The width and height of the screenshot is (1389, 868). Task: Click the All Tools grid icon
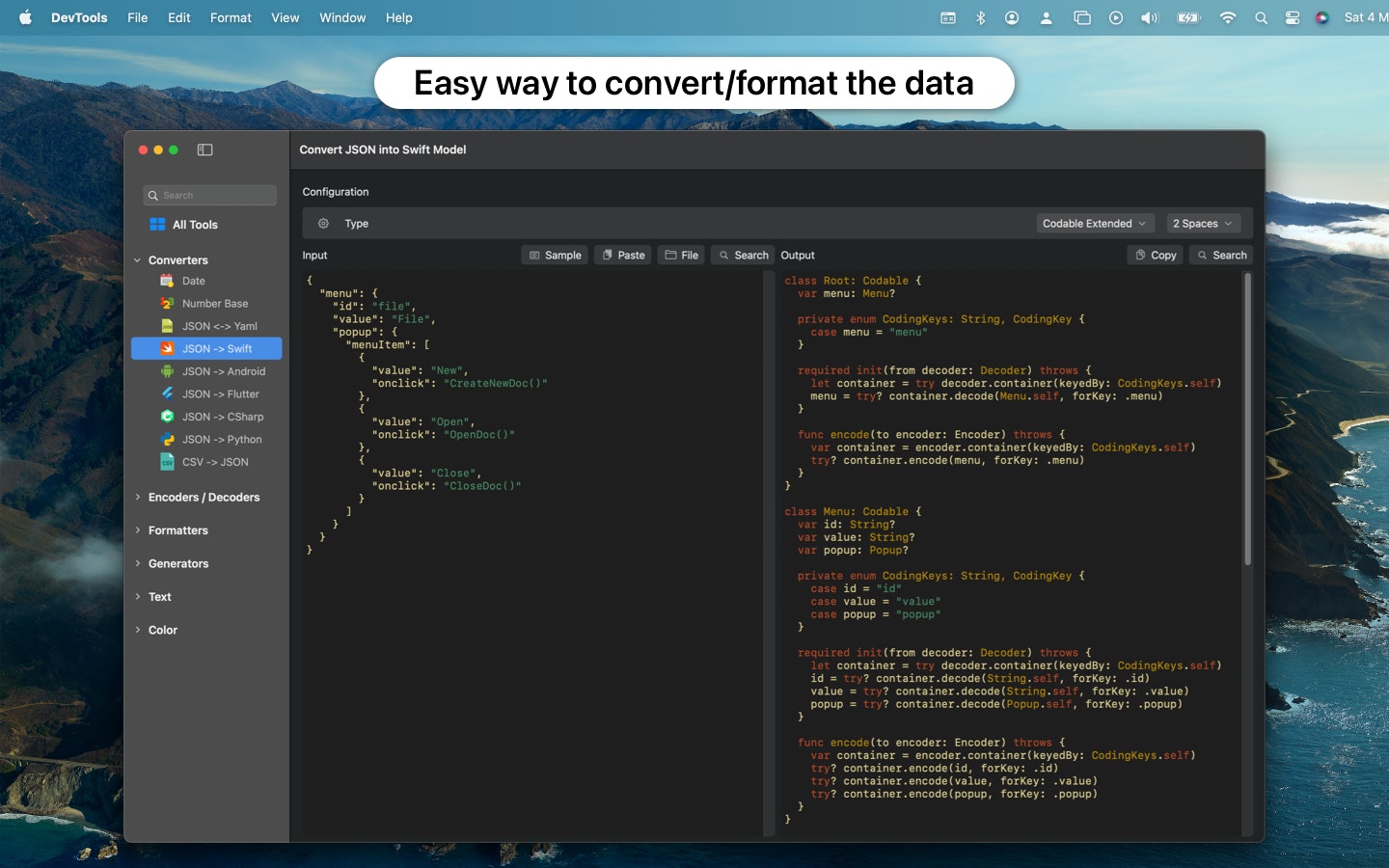(157, 225)
